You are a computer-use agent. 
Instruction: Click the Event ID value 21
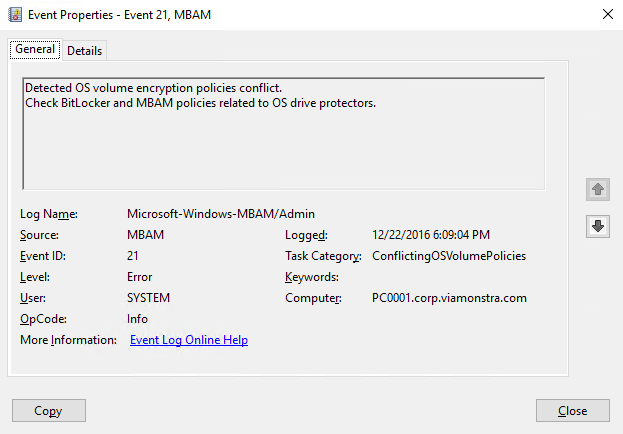click(x=133, y=256)
